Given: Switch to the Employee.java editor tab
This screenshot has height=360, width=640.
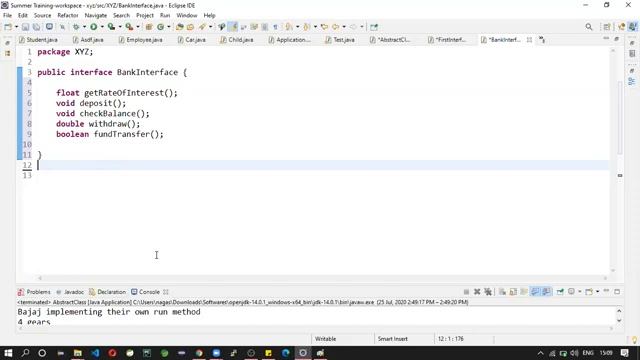Looking at the screenshot, I should point(141,40).
